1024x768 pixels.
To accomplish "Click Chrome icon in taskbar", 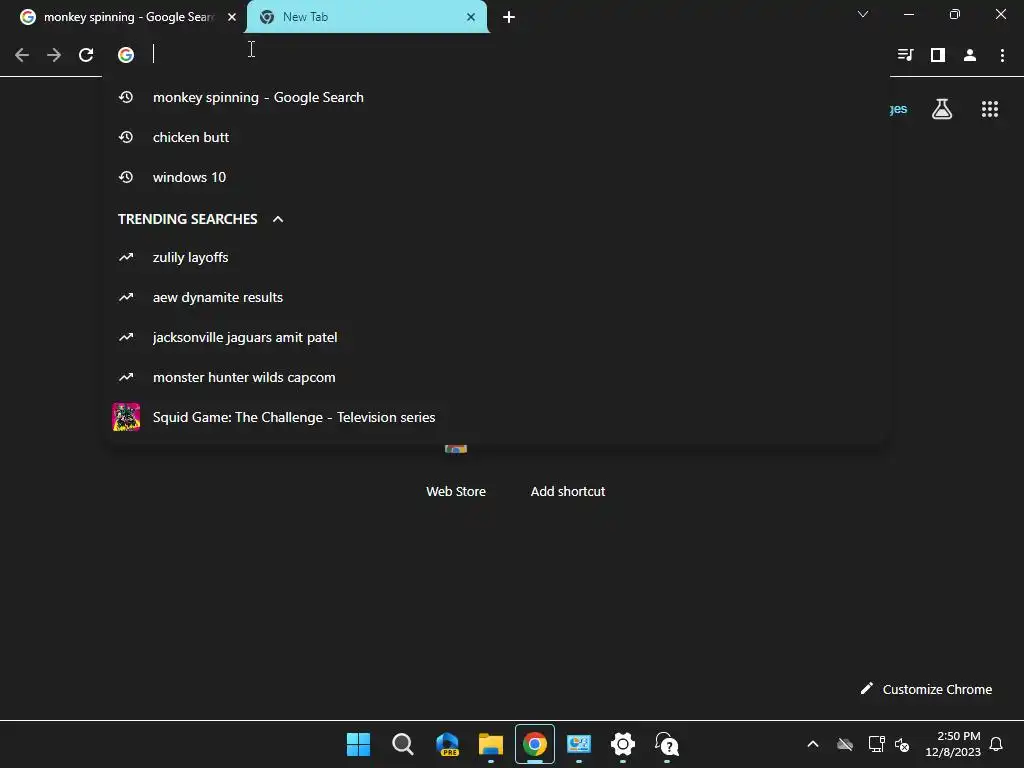I will click(x=535, y=744).
